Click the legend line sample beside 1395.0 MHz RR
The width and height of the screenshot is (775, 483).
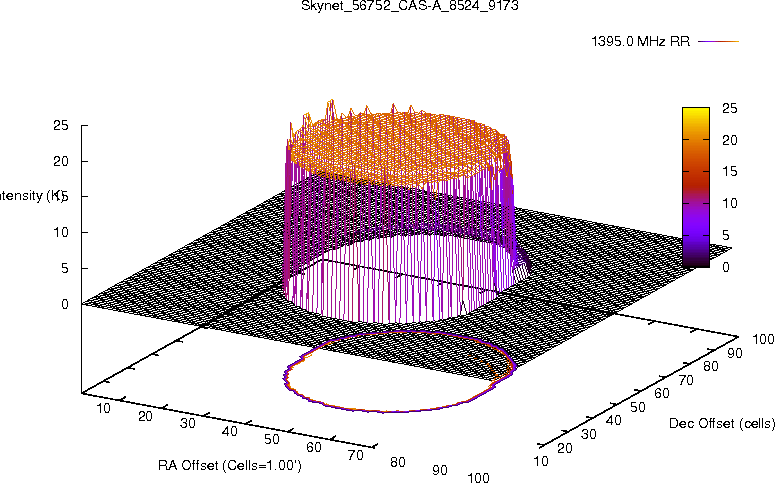[718, 42]
